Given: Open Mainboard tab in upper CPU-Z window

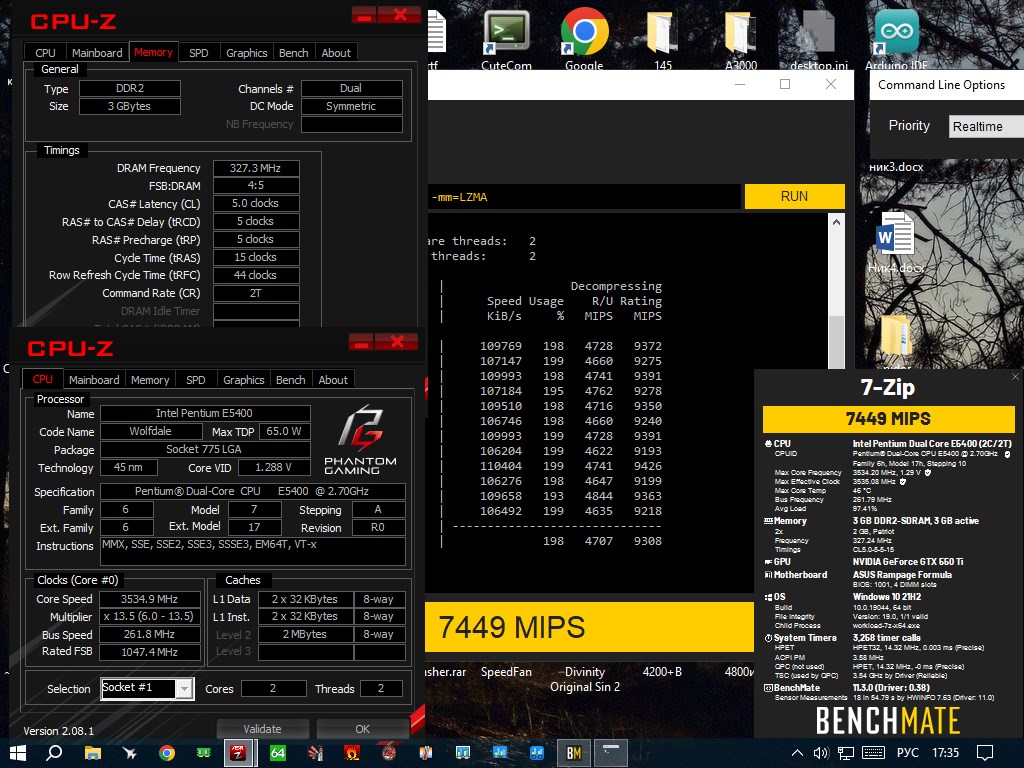Looking at the screenshot, I should point(97,53).
